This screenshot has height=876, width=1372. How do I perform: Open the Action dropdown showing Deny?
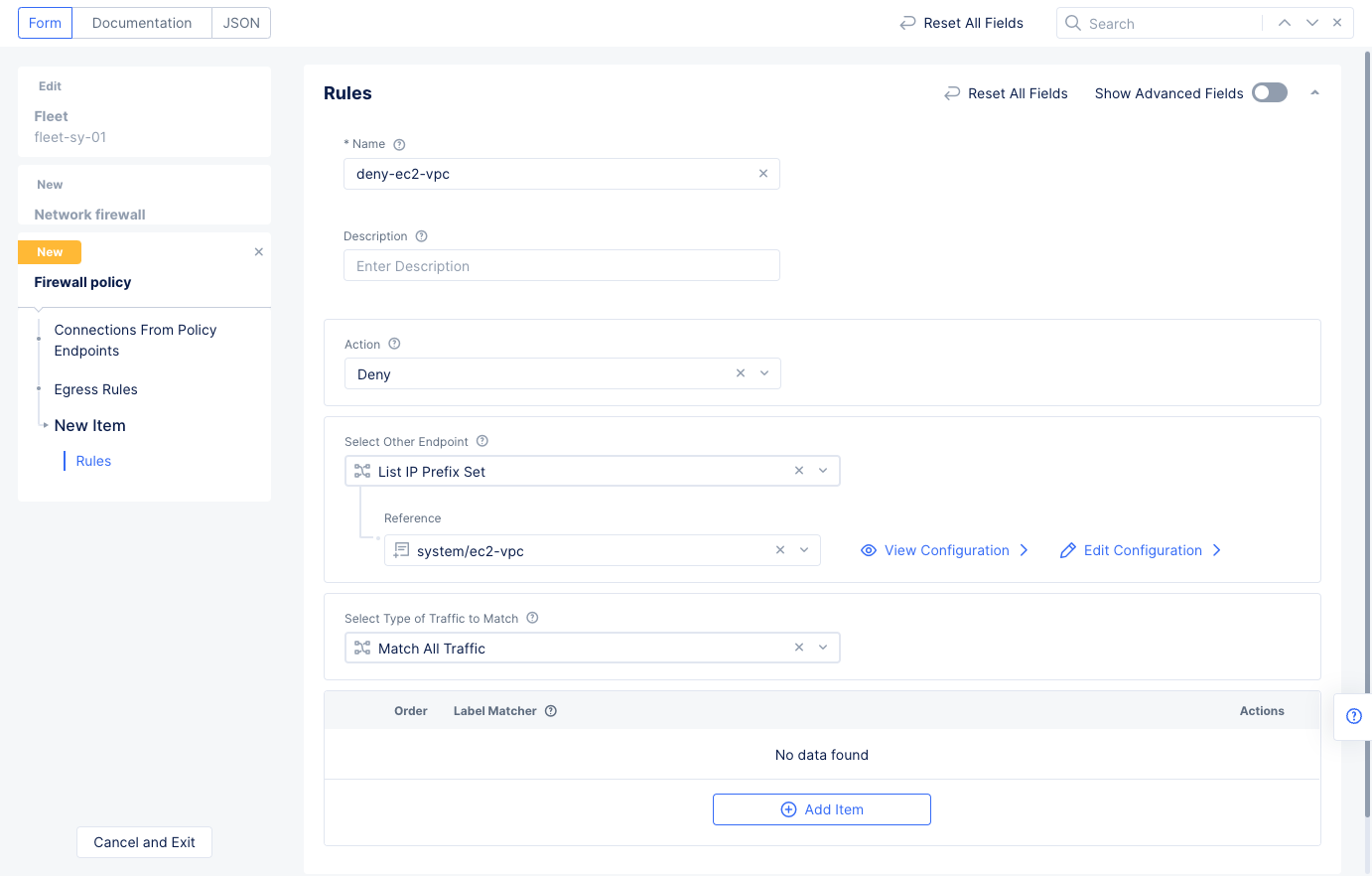pyautogui.click(x=764, y=373)
